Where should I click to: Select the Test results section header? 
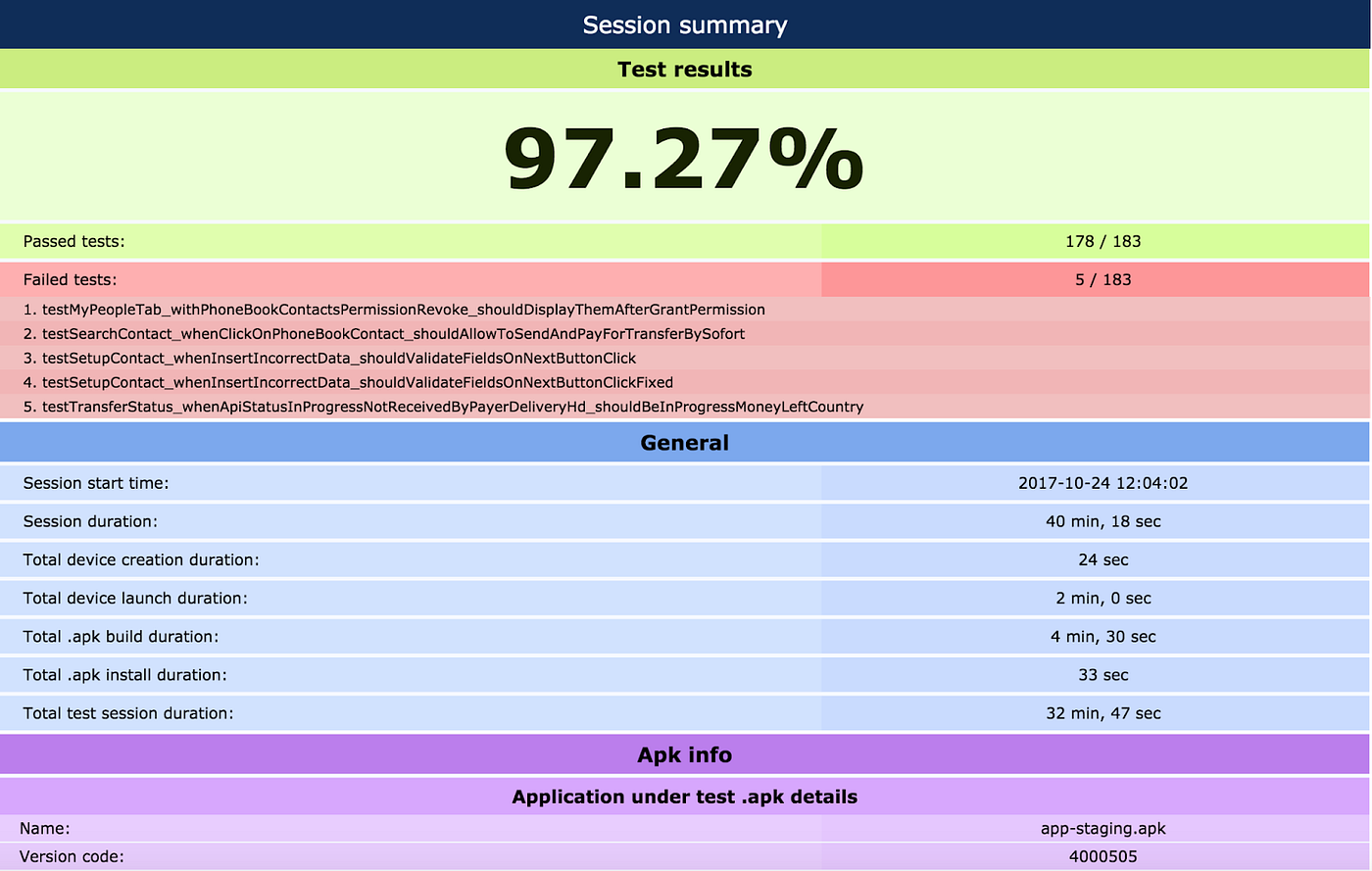click(684, 69)
